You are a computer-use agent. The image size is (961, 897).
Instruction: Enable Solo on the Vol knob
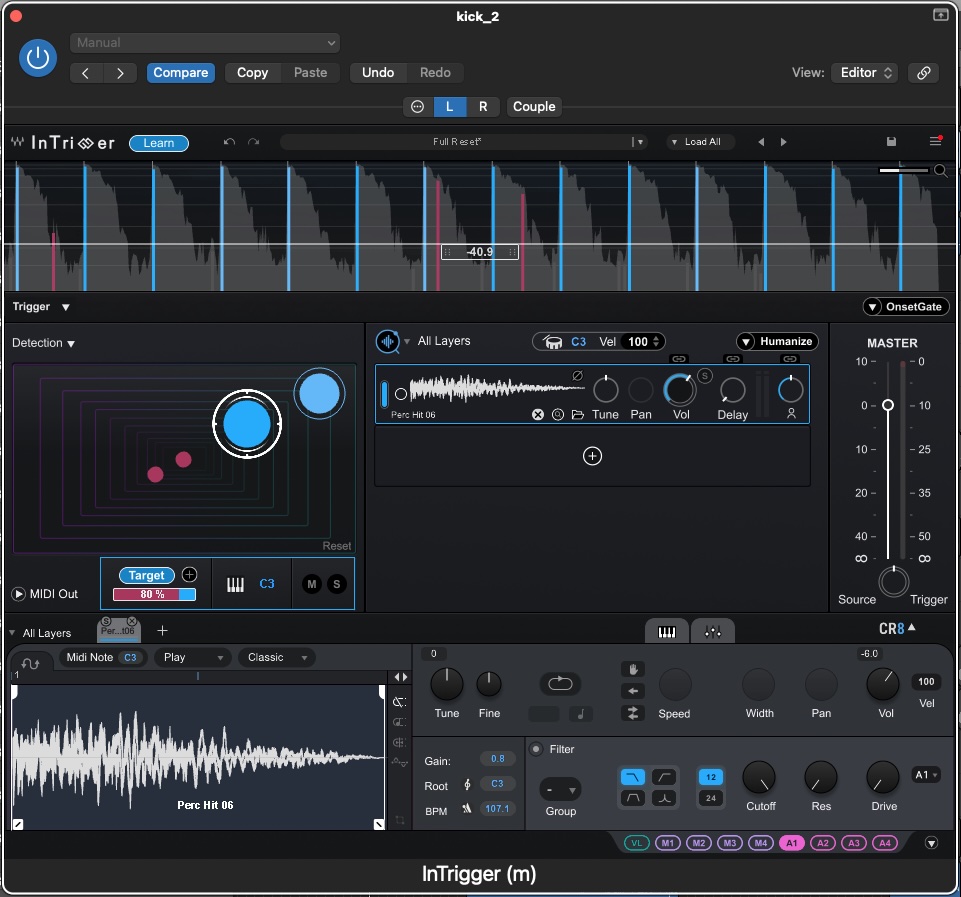[703, 377]
